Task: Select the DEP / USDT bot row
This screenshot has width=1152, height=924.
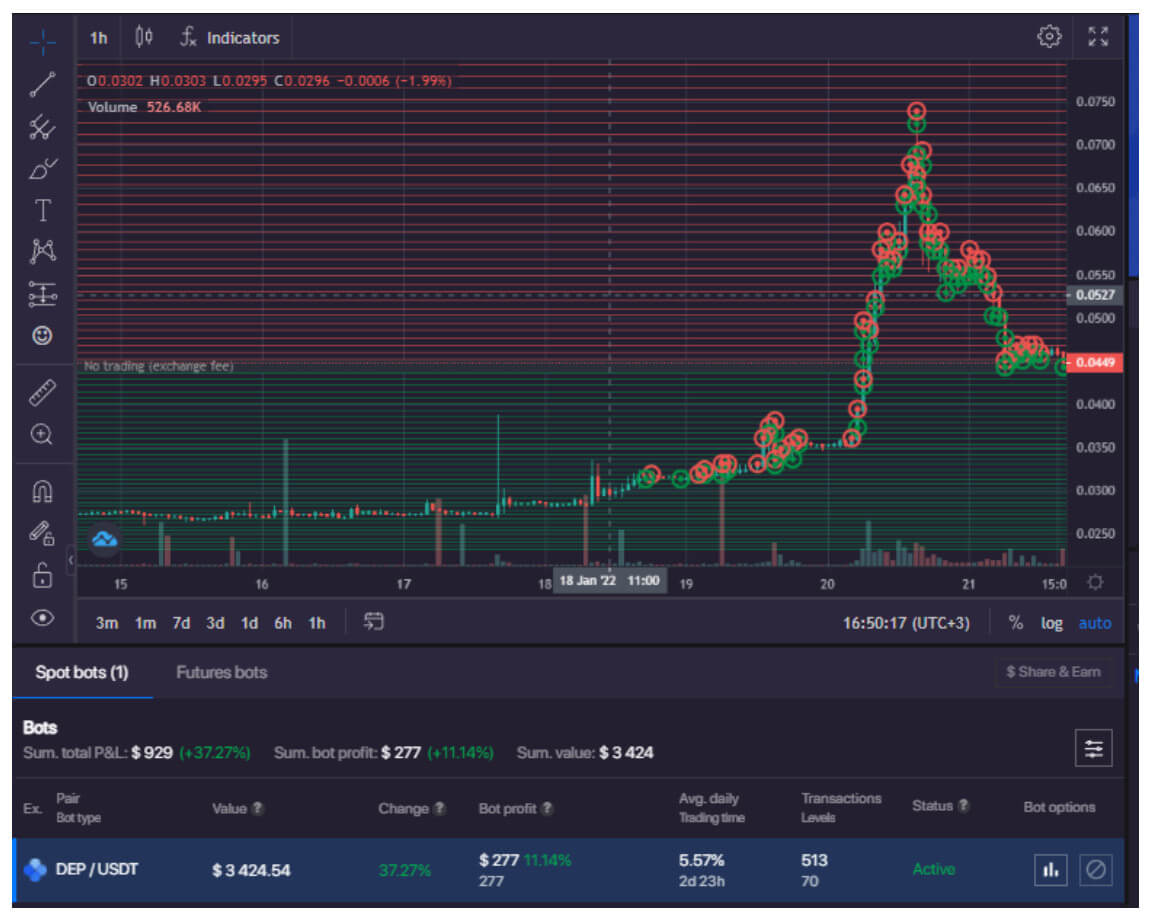Action: (x=568, y=870)
